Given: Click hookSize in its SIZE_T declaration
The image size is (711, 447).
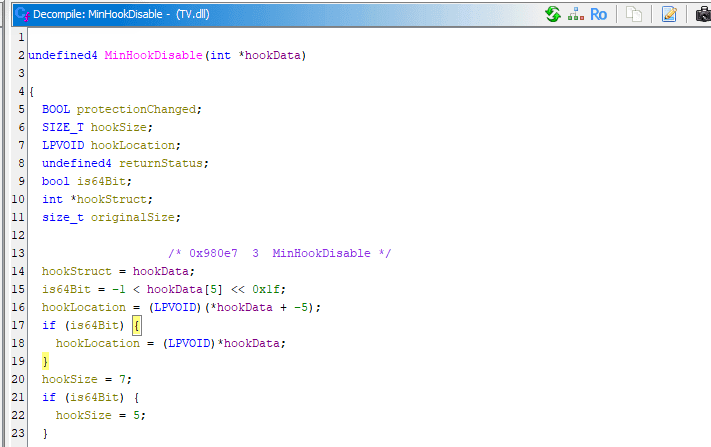Looking at the screenshot, I should (119, 127).
